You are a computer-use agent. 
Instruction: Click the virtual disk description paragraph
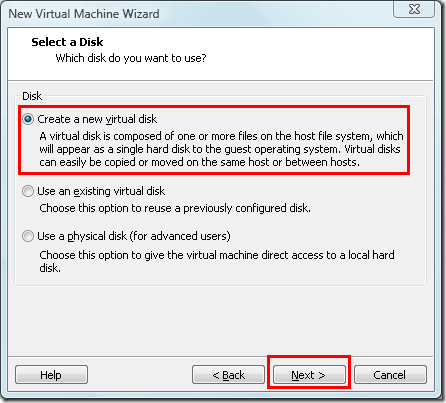[x=221, y=149]
